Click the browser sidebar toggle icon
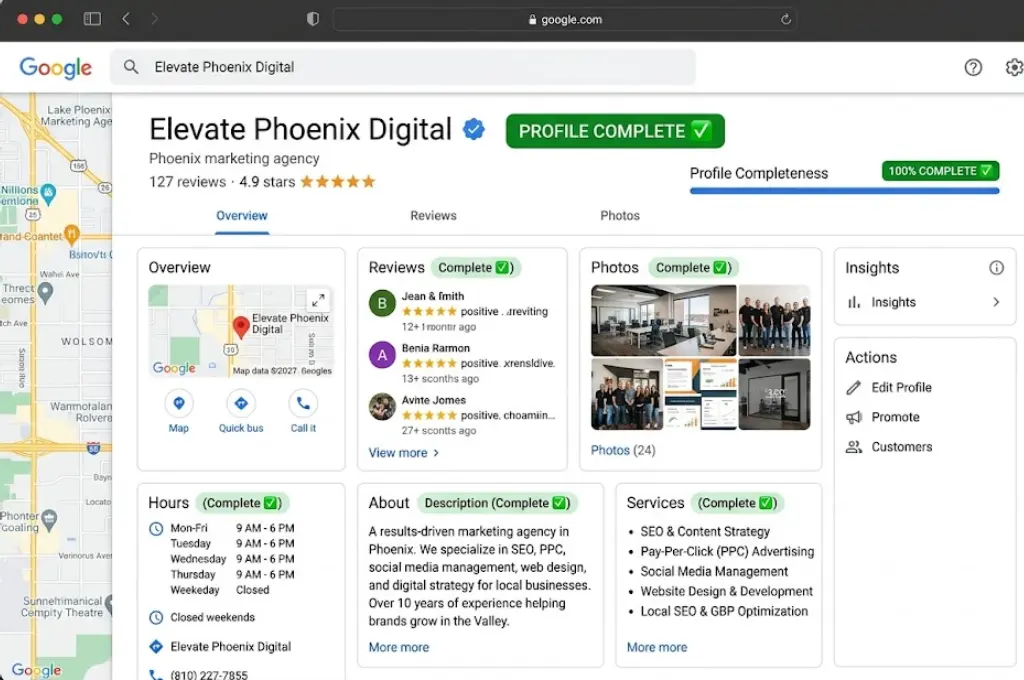Screen dimensions: 1024x680 (x=92, y=19)
